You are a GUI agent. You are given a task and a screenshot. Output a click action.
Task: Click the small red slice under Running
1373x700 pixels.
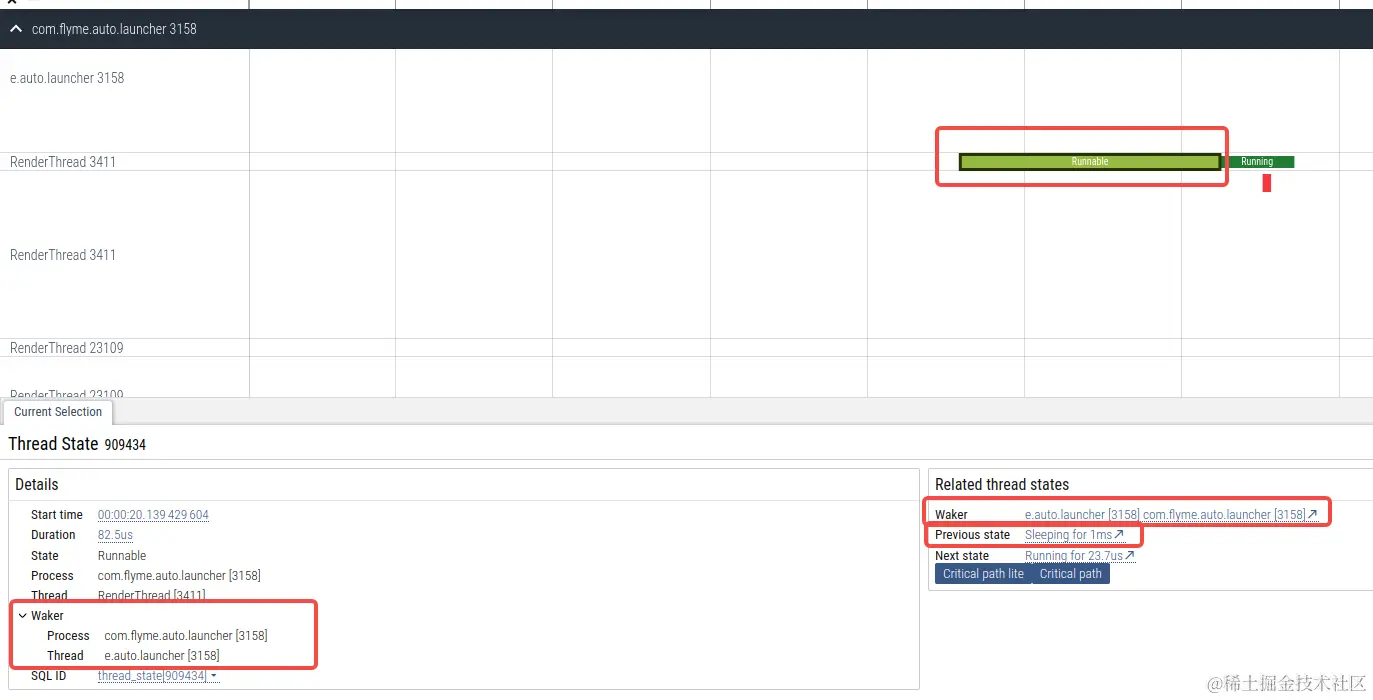(x=1267, y=183)
